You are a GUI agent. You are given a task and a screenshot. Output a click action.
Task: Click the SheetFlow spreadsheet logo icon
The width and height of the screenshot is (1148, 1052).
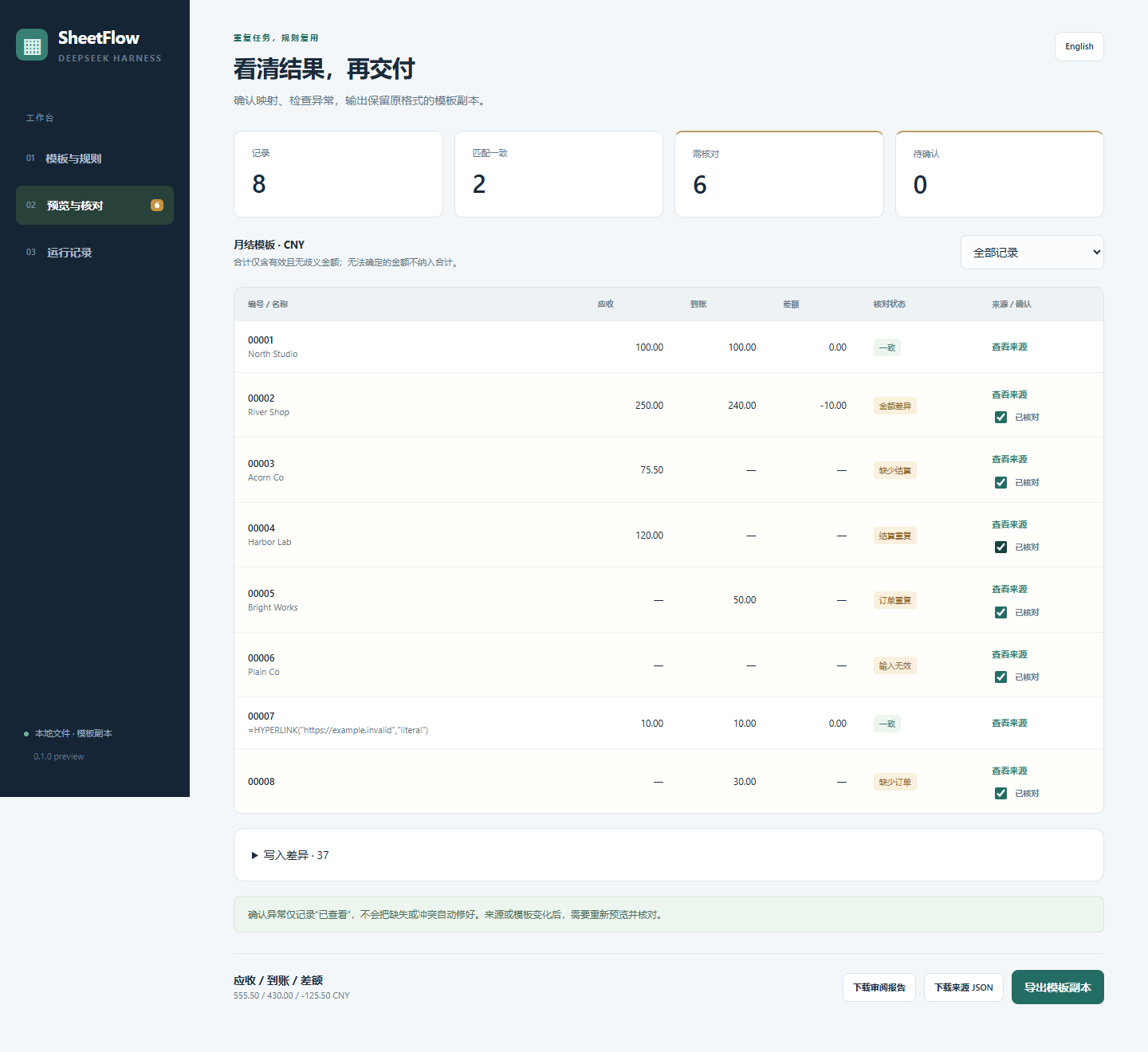coord(32,45)
